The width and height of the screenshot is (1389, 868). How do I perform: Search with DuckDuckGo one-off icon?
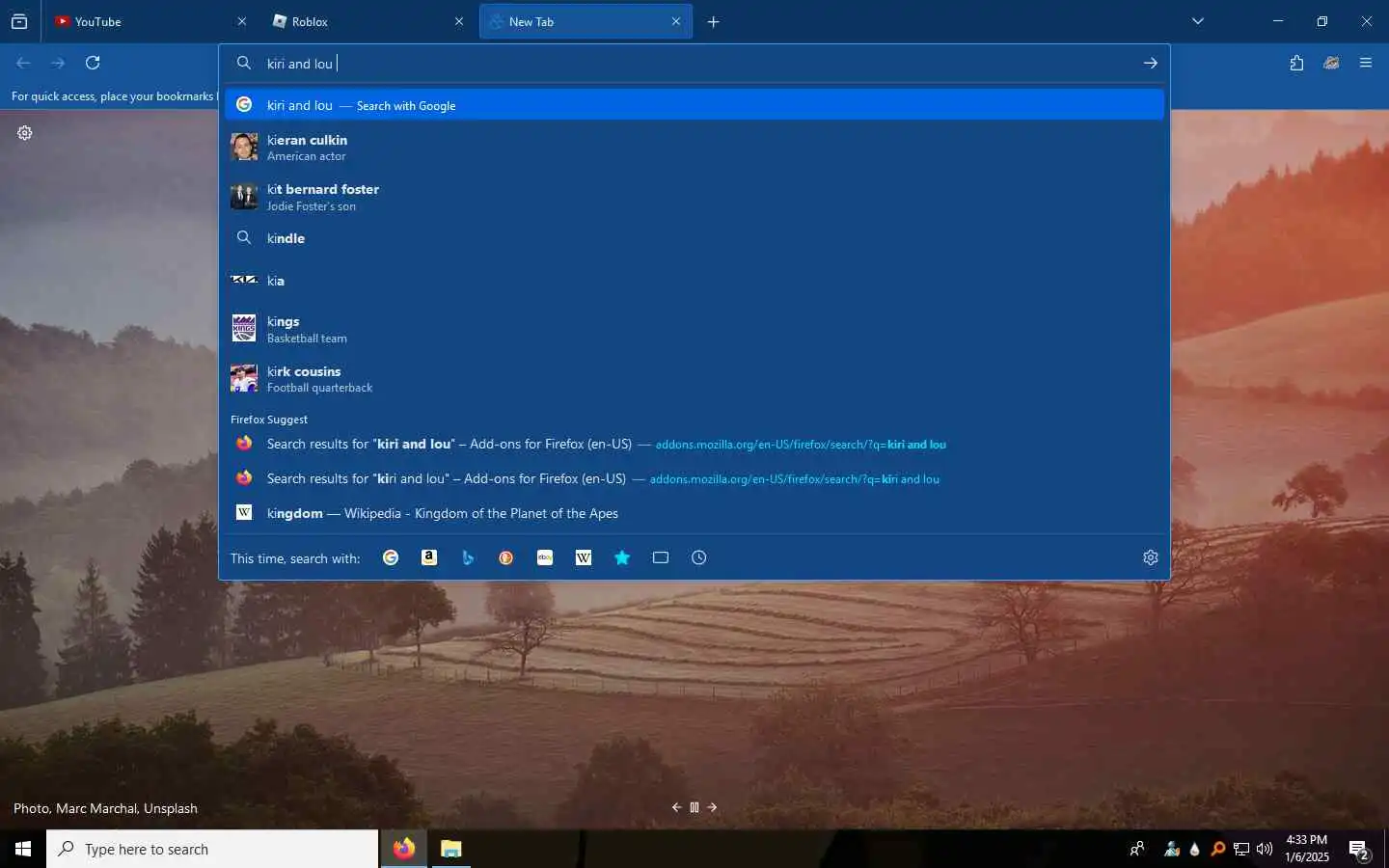[506, 557]
